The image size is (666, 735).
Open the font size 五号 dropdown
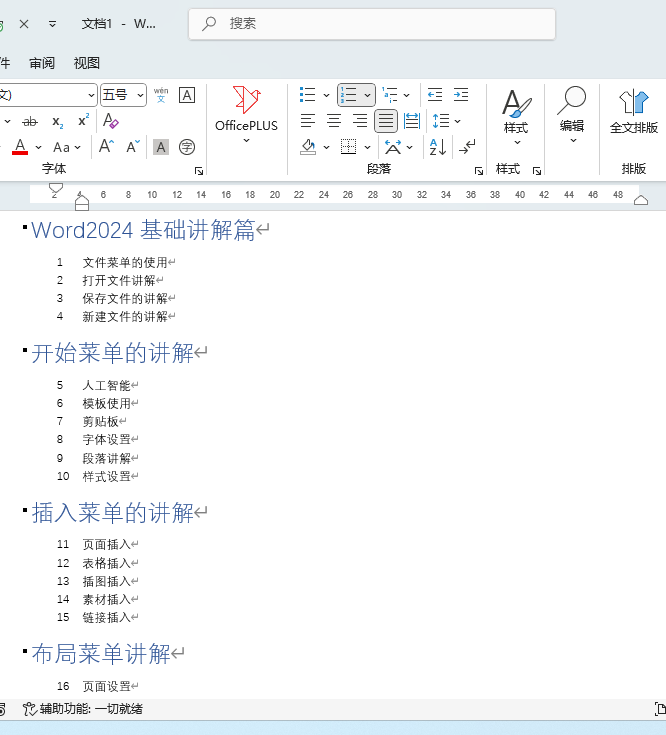140,96
